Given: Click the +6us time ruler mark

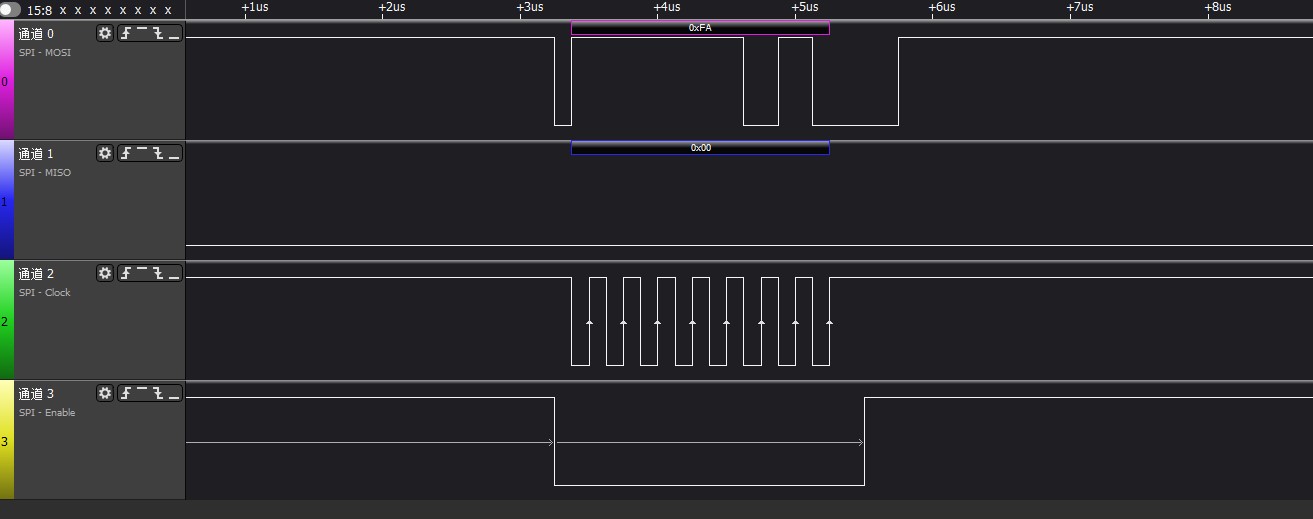Looking at the screenshot, I should tap(942, 7).
